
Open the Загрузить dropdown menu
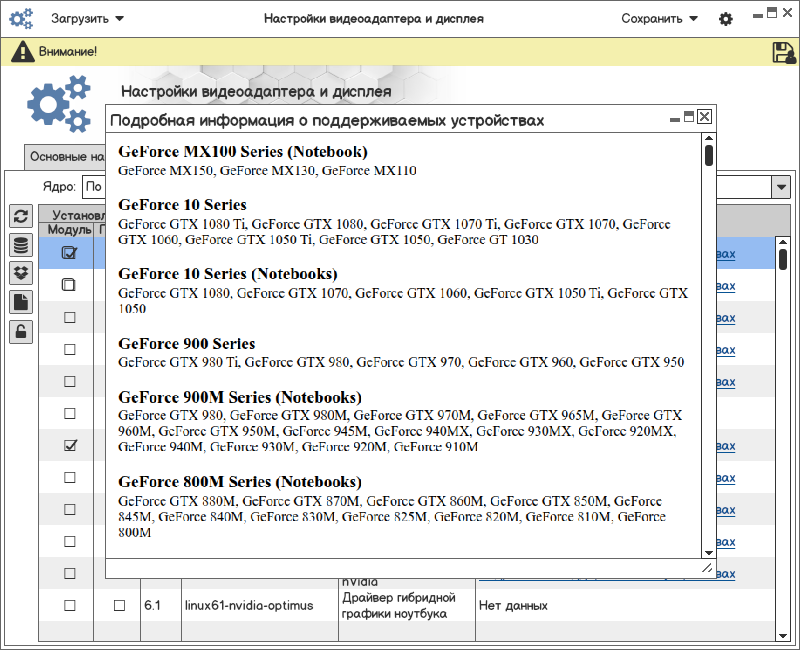88,19
